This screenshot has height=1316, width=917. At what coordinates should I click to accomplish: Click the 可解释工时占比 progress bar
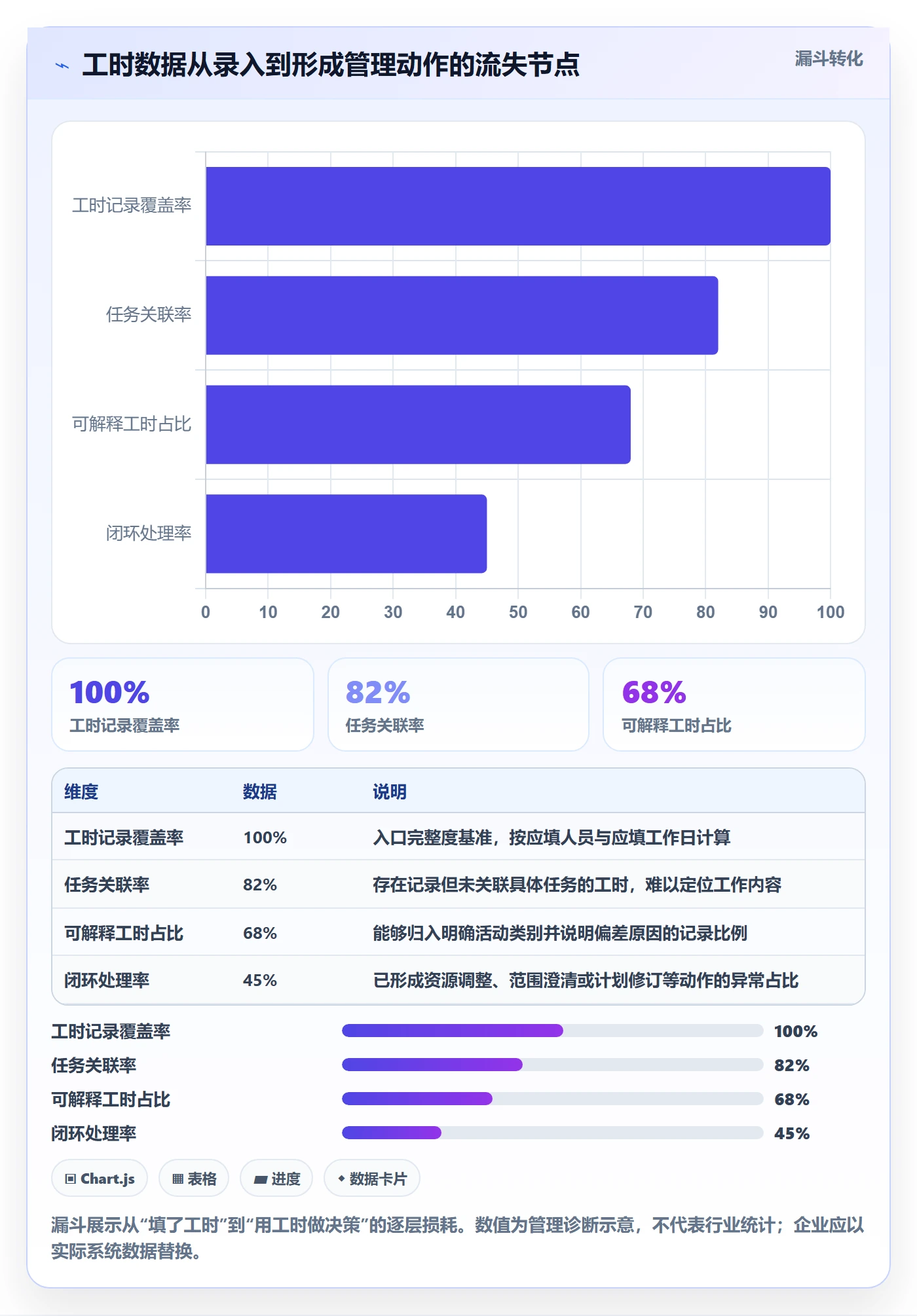point(553,1099)
